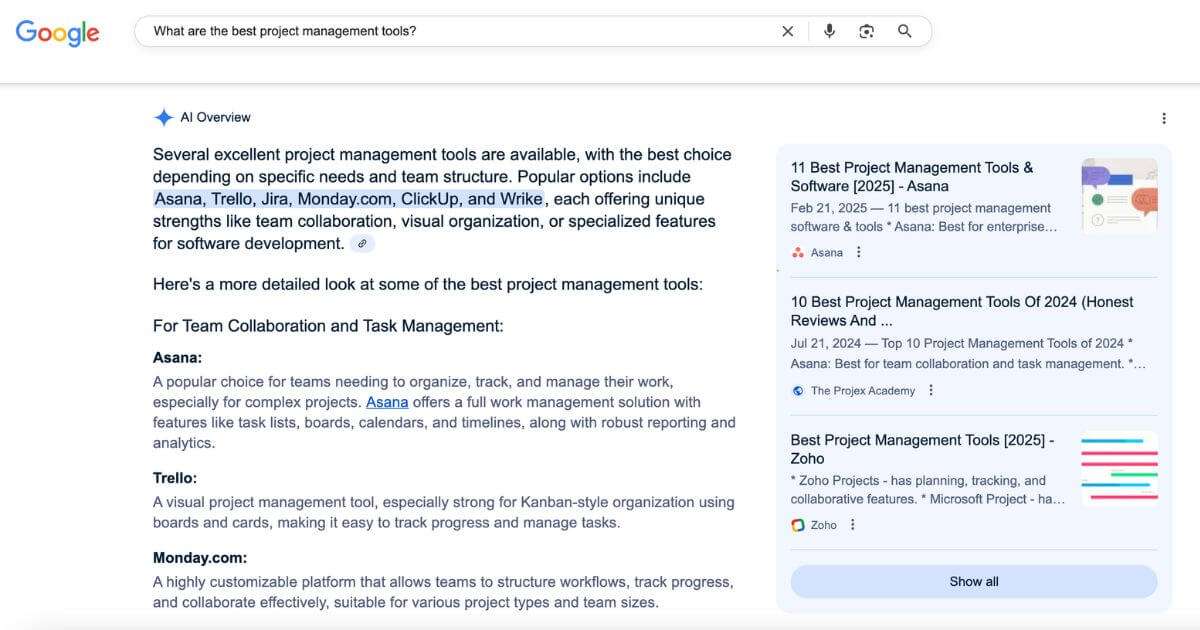Screen dimensions: 1200x630
Task: Open the AI Overview options three-dot menu
Action: [x=1164, y=117]
